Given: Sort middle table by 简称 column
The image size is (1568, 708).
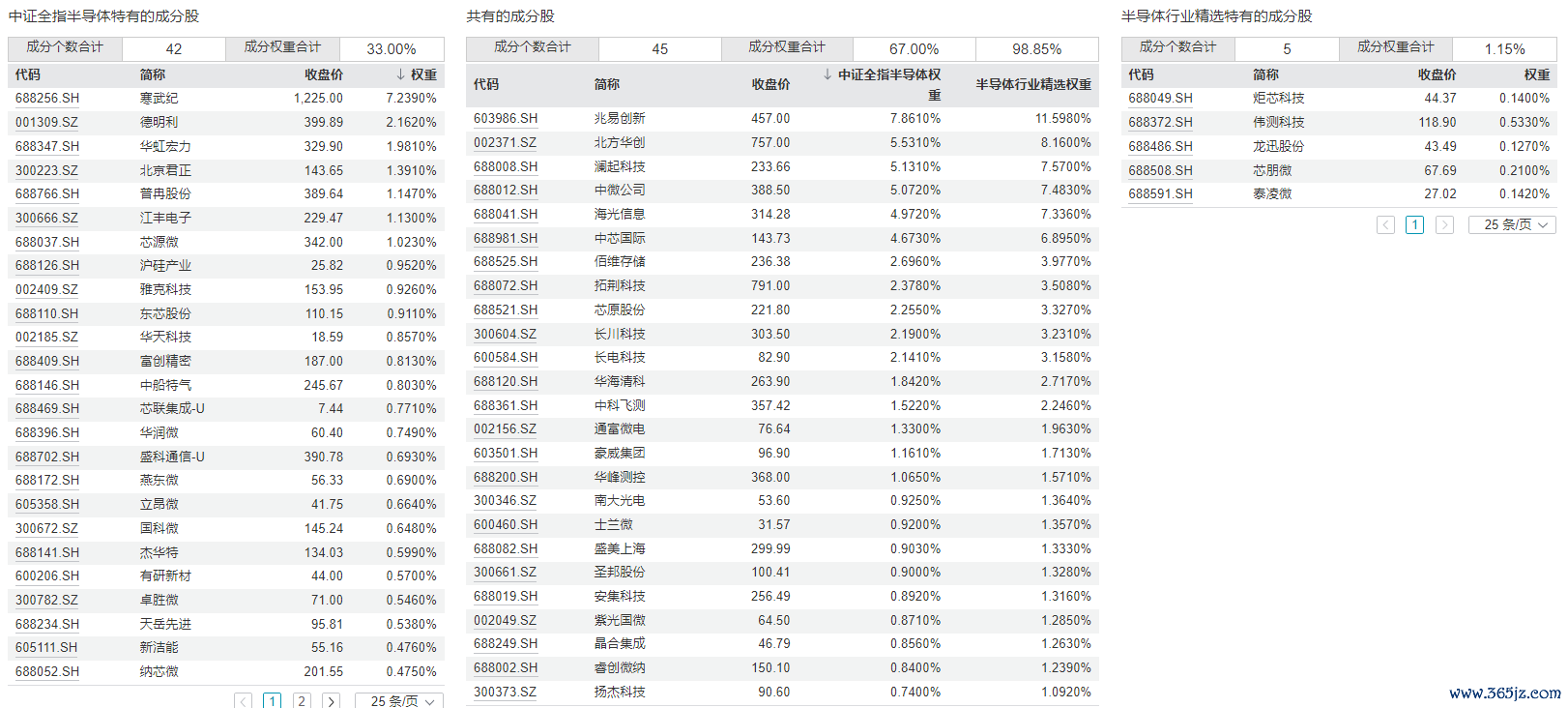Looking at the screenshot, I should [x=607, y=84].
